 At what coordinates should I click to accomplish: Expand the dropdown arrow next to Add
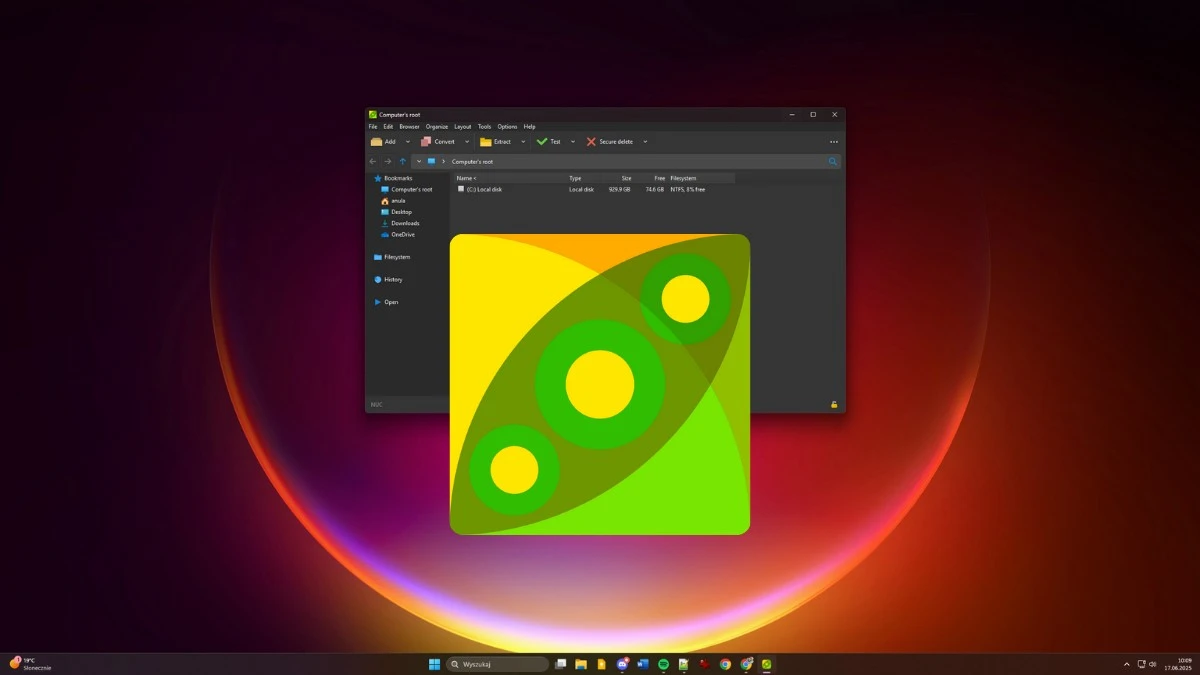(x=408, y=142)
